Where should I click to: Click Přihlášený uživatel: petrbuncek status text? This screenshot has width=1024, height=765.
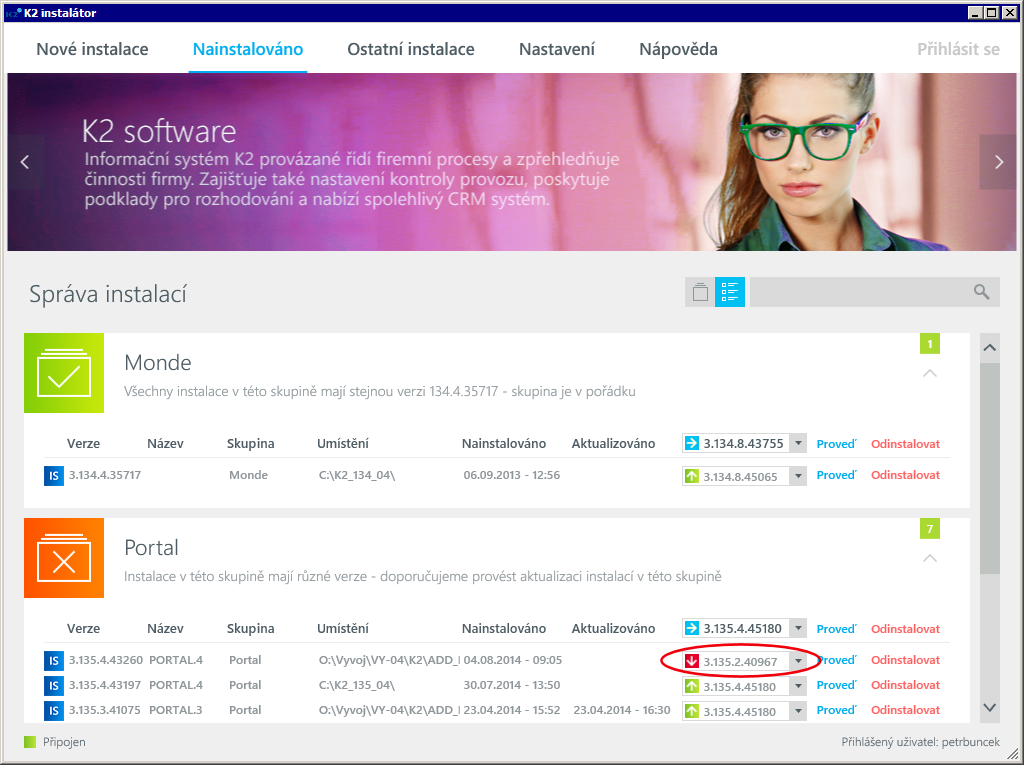(920, 741)
